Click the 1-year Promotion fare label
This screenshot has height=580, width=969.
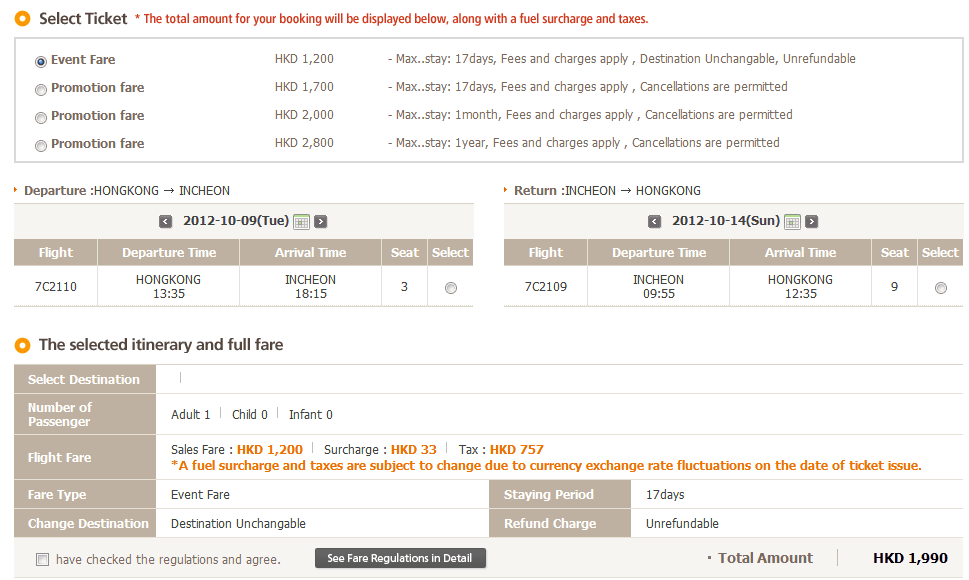pyautogui.click(x=97, y=144)
